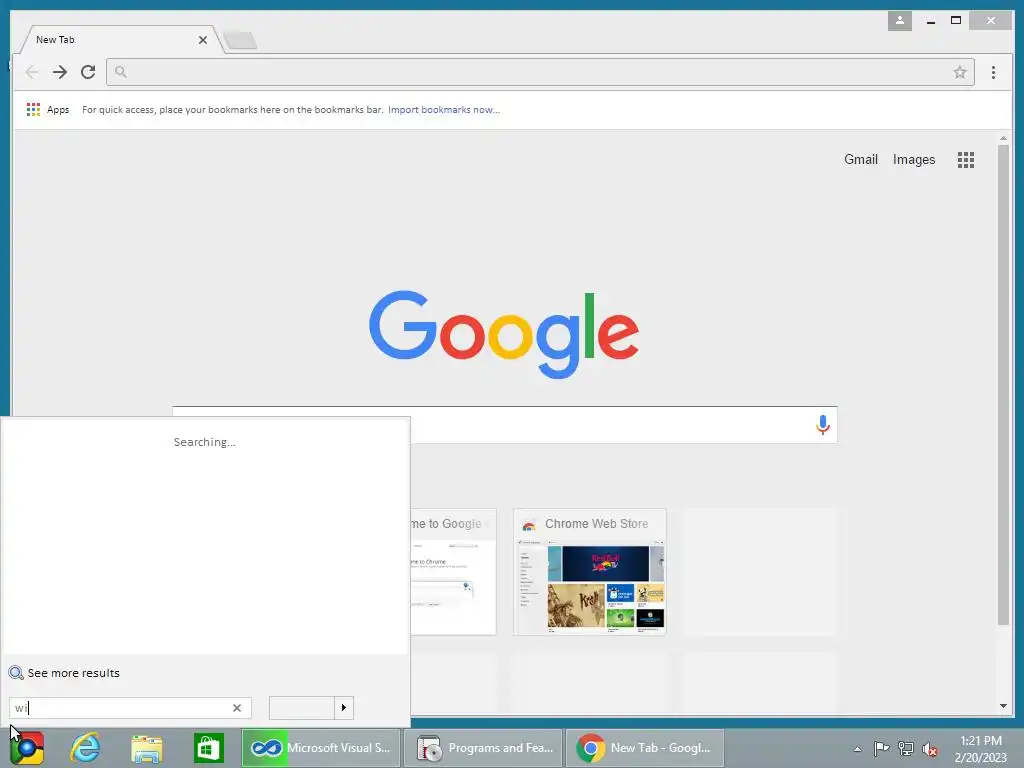Click Import bookmarks now link

[x=443, y=110]
